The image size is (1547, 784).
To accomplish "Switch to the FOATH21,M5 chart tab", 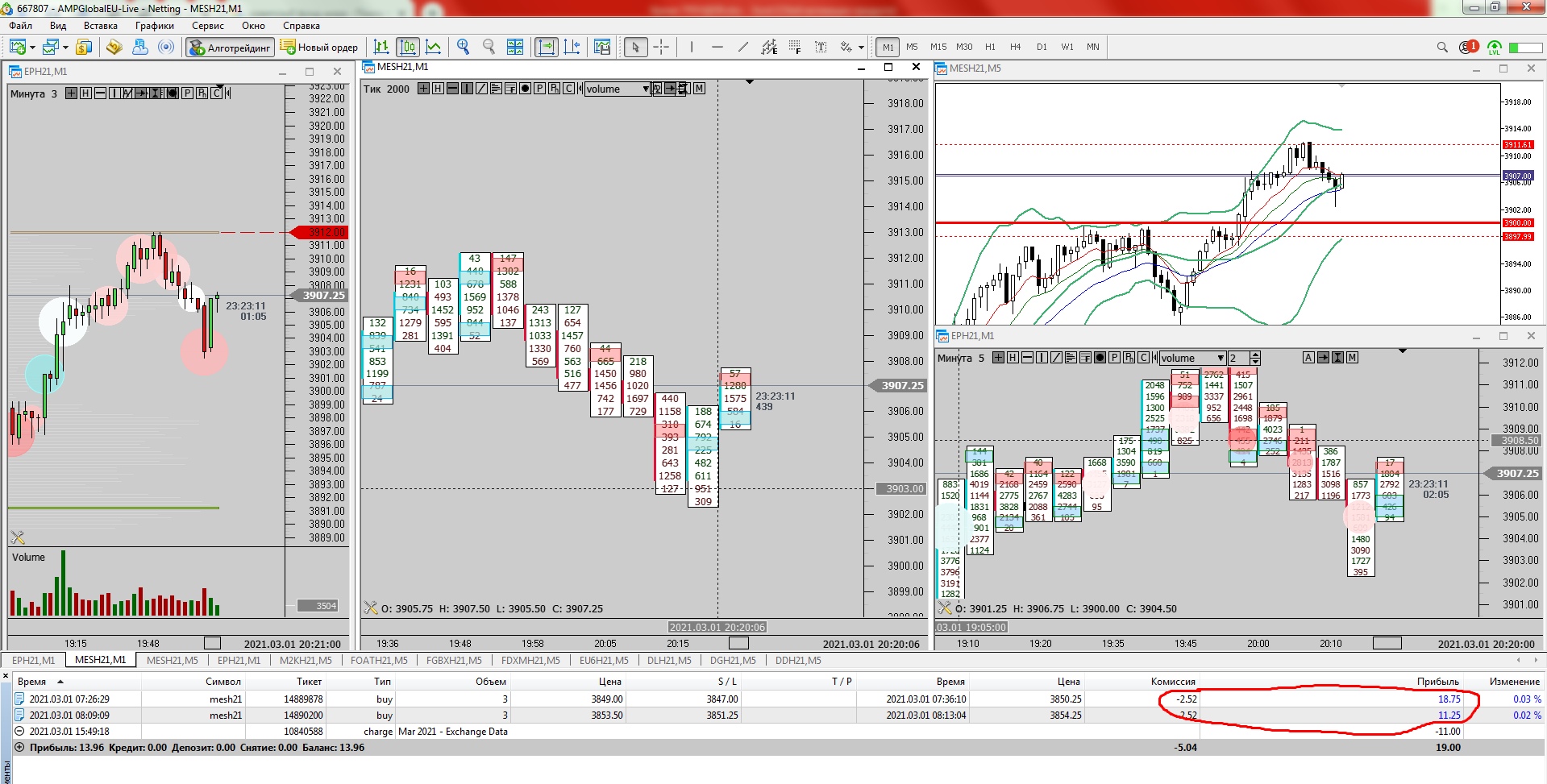I will click(379, 661).
